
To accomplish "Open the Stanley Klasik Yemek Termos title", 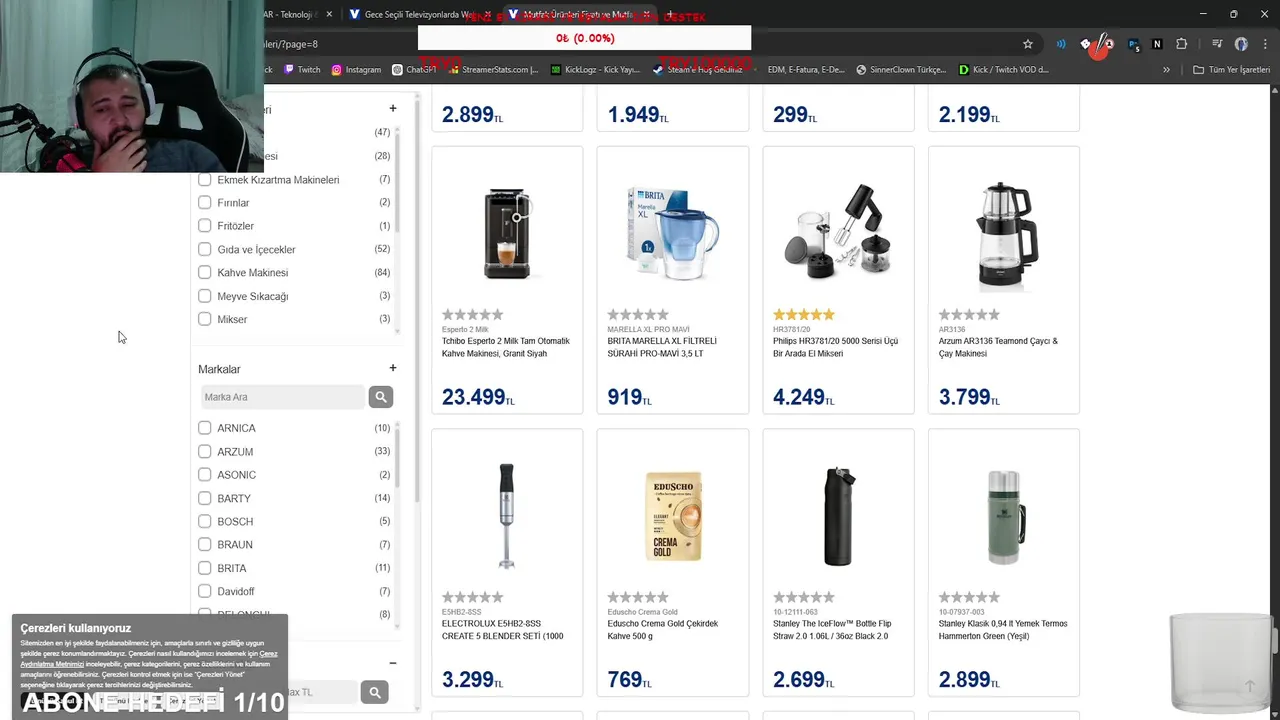I will click(1003, 630).
